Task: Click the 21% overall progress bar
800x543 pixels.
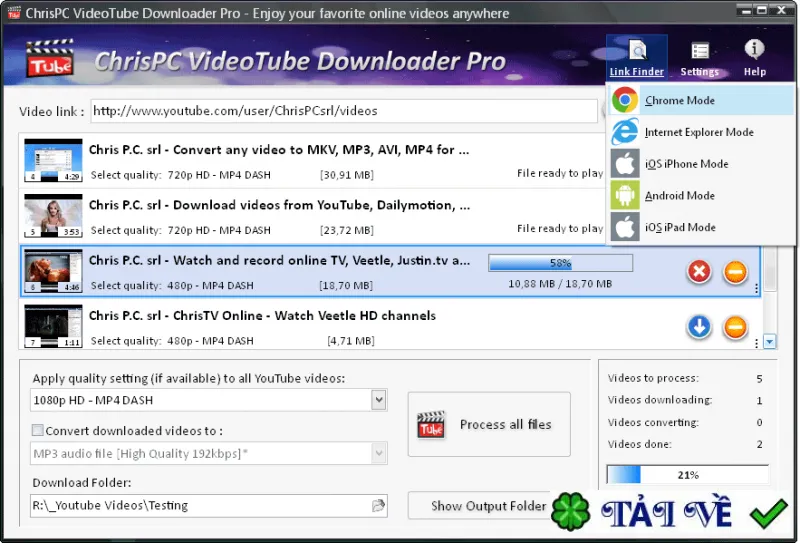Action: pyautogui.click(x=688, y=475)
